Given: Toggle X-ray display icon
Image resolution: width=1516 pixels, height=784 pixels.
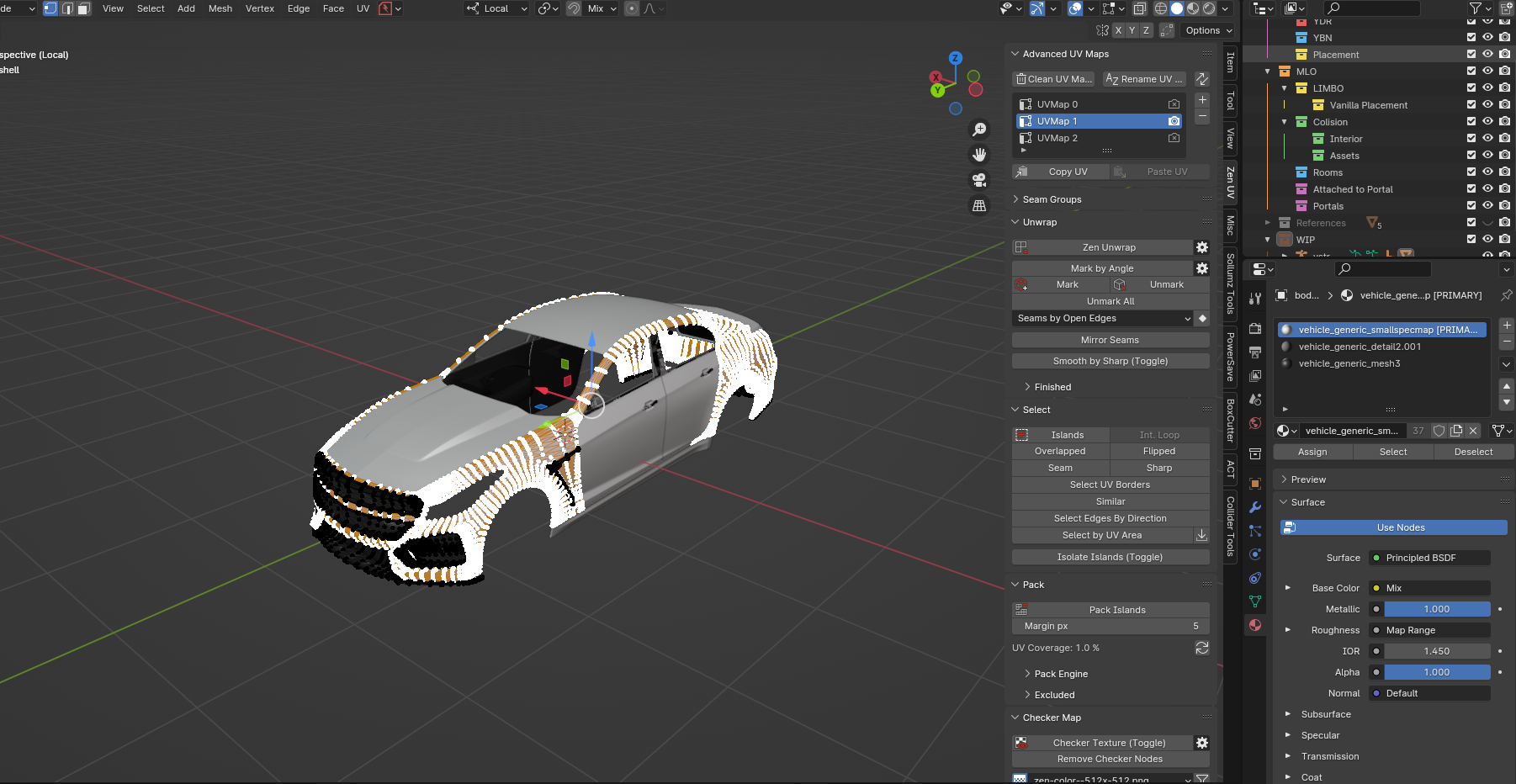Looking at the screenshot, I should [x=1139, y=8].
